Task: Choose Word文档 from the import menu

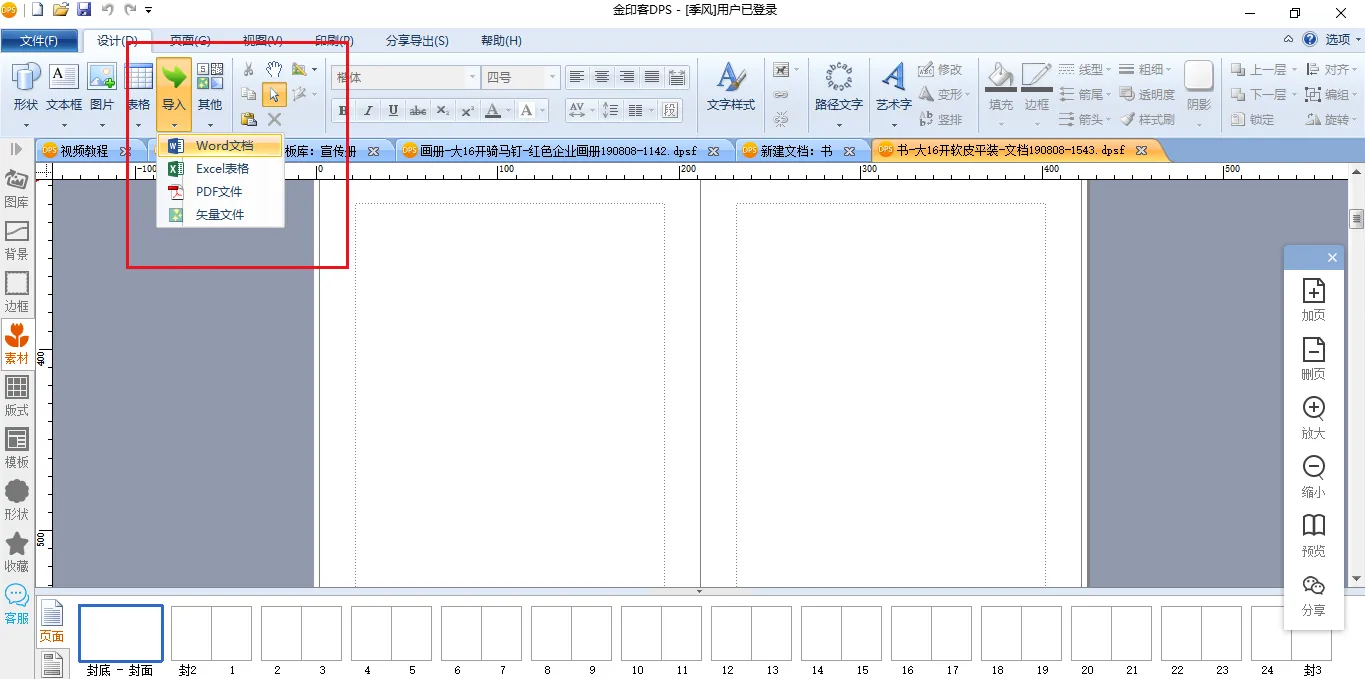Action: point(224,146)
